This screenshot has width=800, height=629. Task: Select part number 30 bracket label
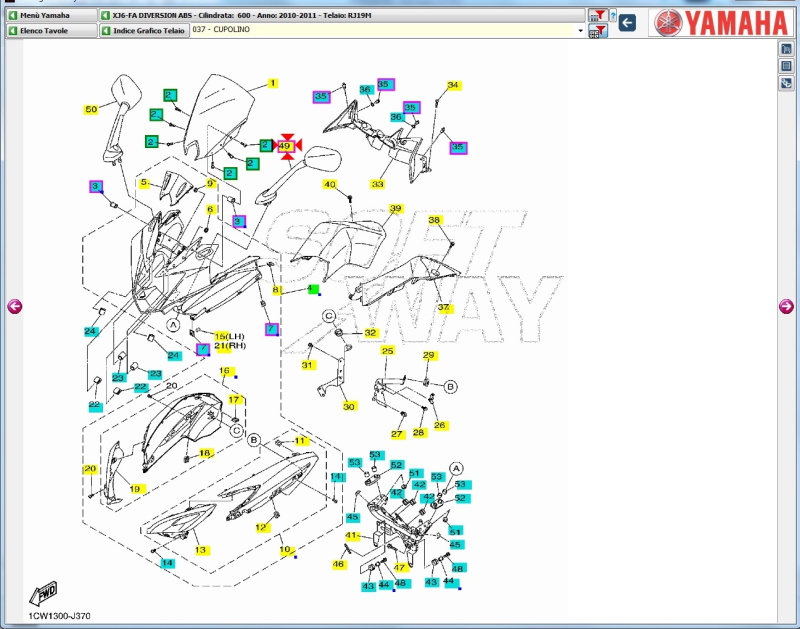coord(348,406)
